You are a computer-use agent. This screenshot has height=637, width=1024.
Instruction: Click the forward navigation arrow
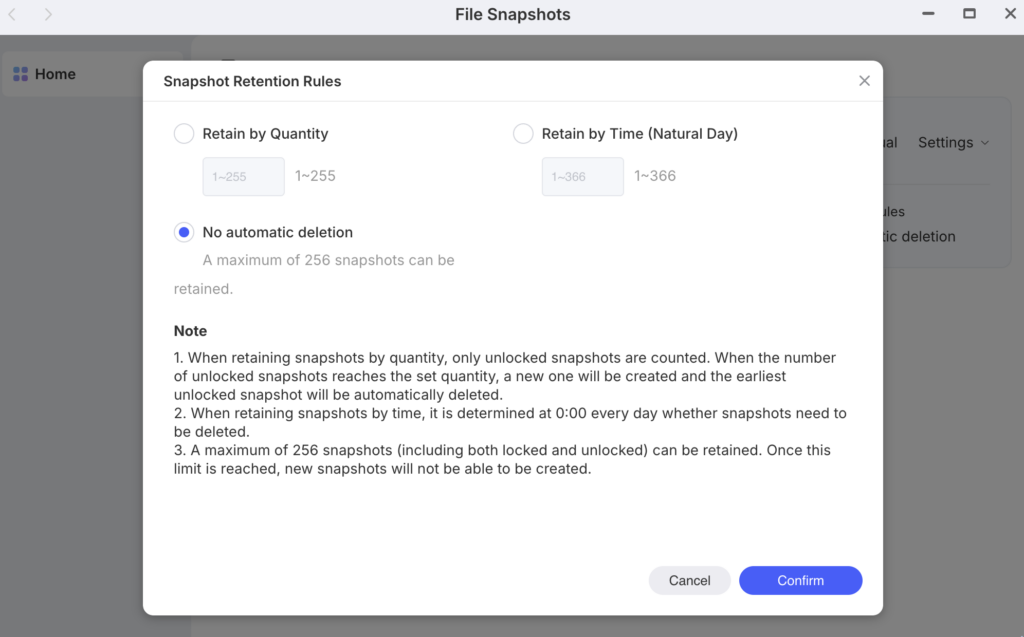point(48,15)
